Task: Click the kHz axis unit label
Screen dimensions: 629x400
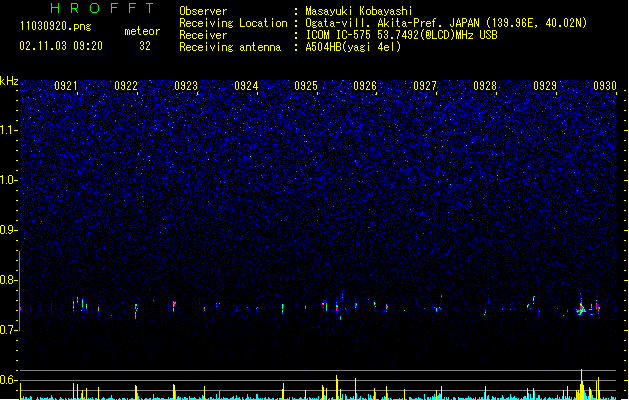Action: 9,81
